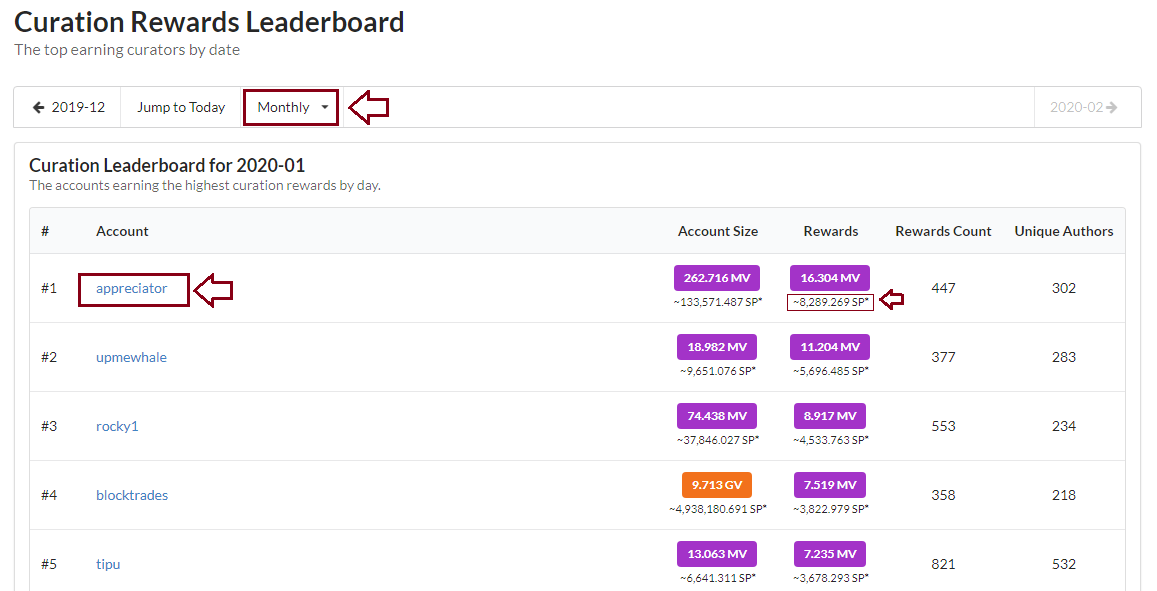1157x591 pixels.
Task: Click the Account column header
Action: [x=122, y=231]
